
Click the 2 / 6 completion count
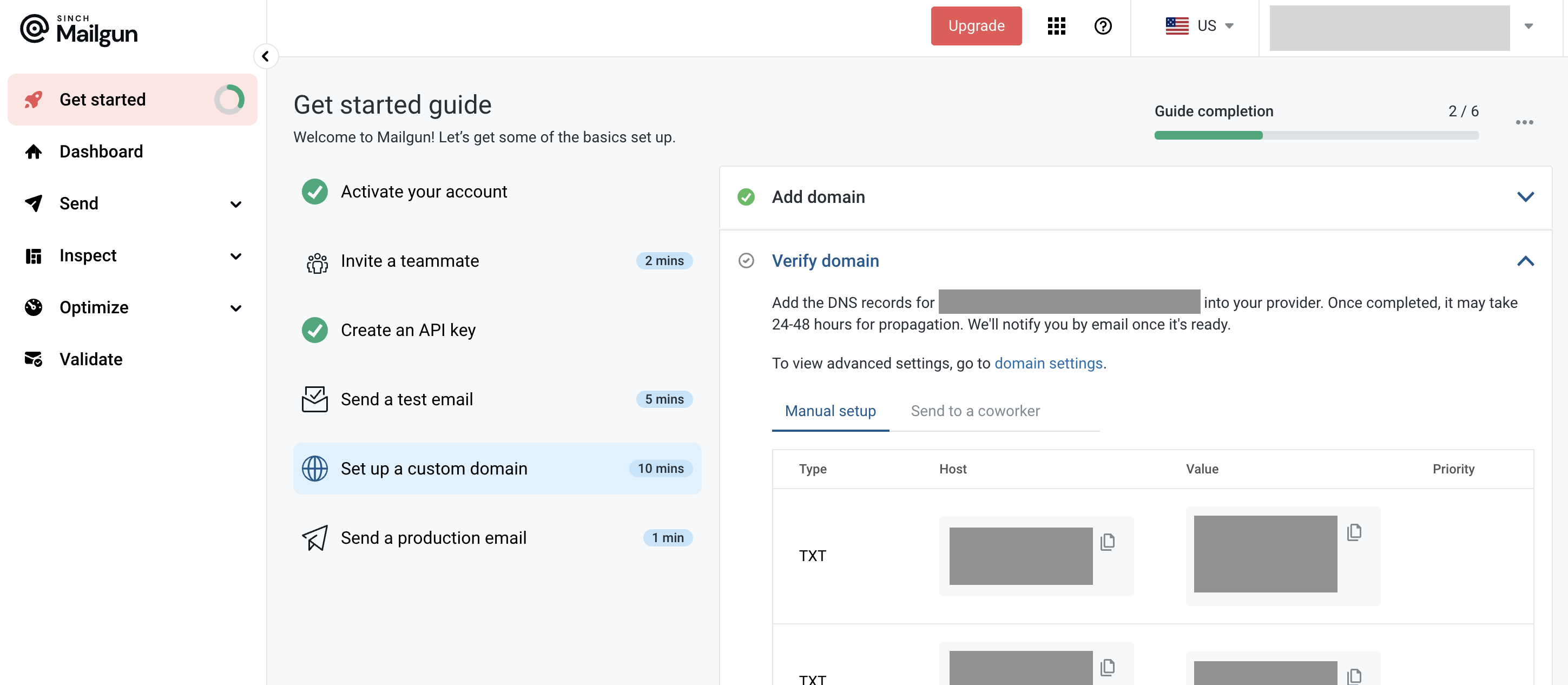[1462, 111]
